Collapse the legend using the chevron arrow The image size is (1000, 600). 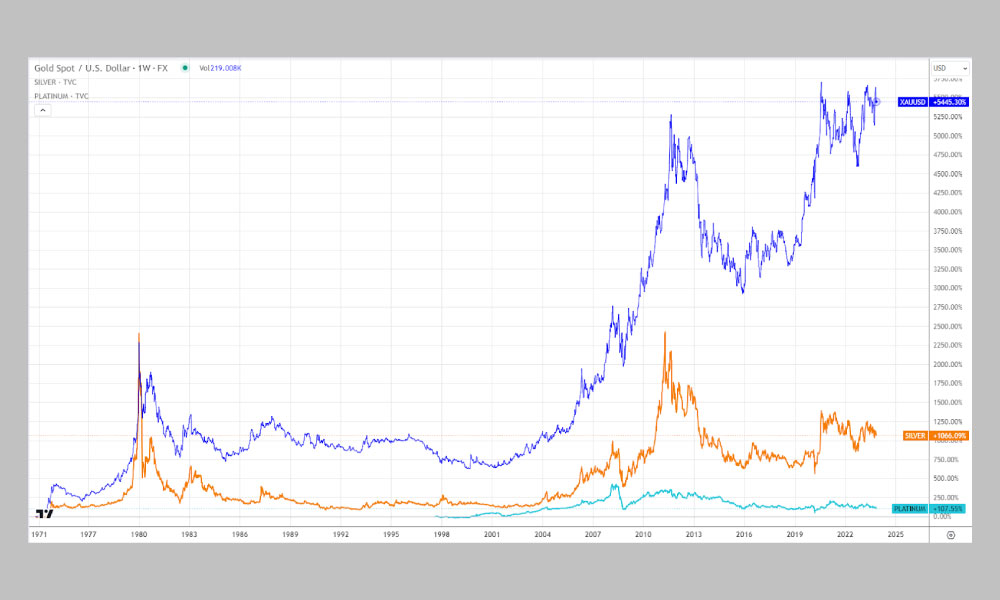coord(41,110)
